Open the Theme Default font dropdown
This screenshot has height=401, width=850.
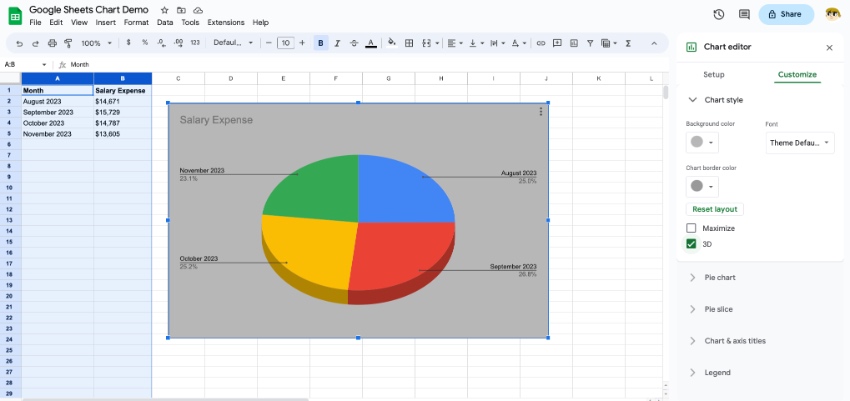[x=800, y=143]
